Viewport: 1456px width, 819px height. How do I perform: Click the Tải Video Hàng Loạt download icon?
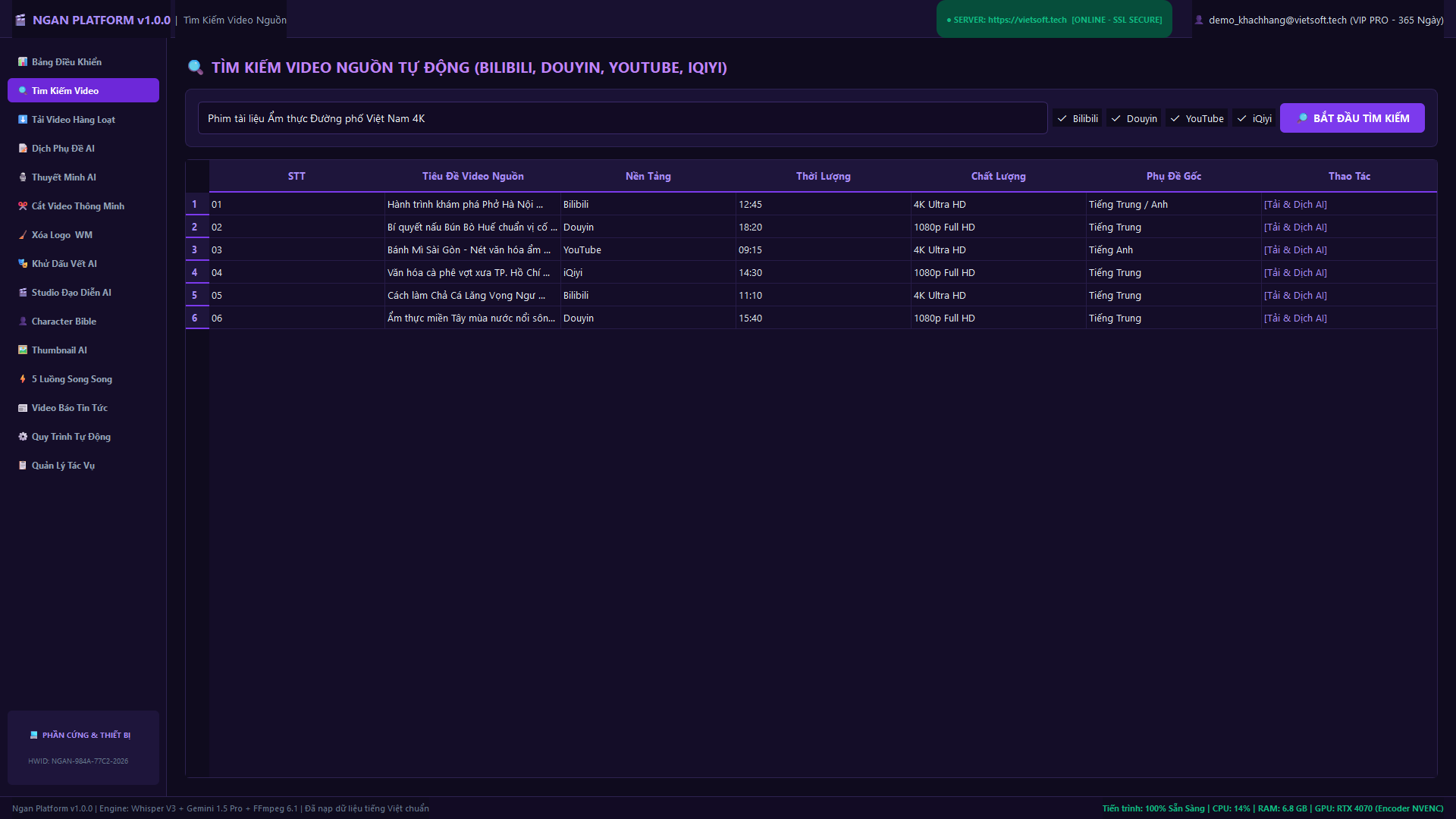(x=23, y=120)
